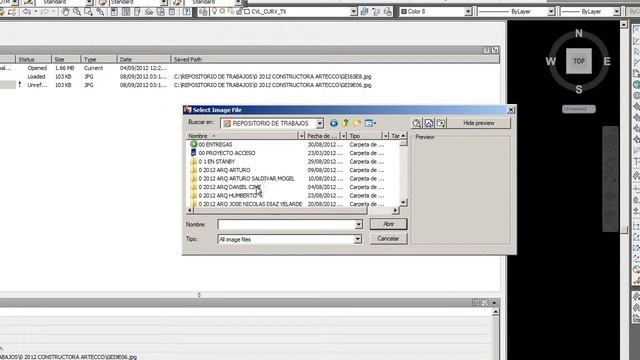The width and height of the screenshot is (640, 360).
Task: Click the Color 8 swatch in properties toolbar
Action: point(404,12)
